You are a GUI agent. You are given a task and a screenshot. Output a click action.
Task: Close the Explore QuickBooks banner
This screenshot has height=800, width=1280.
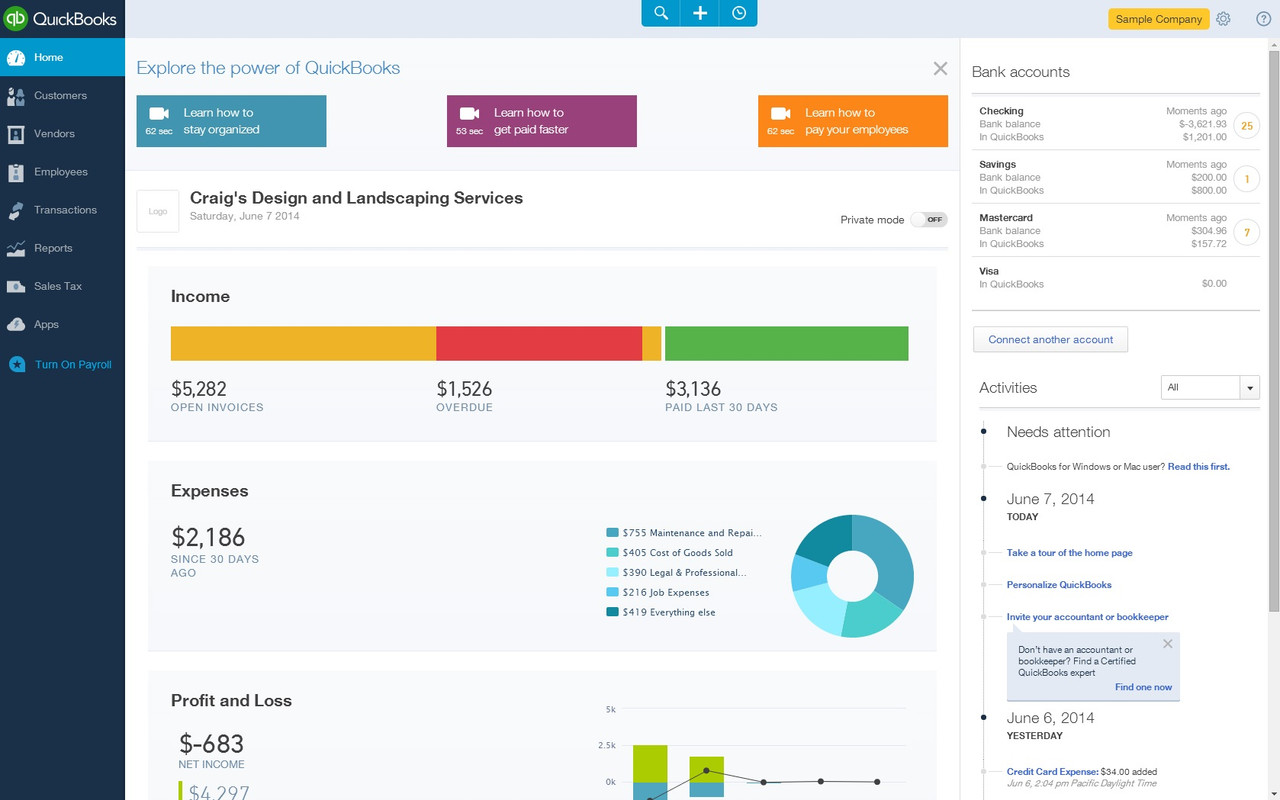coord(940,68)
